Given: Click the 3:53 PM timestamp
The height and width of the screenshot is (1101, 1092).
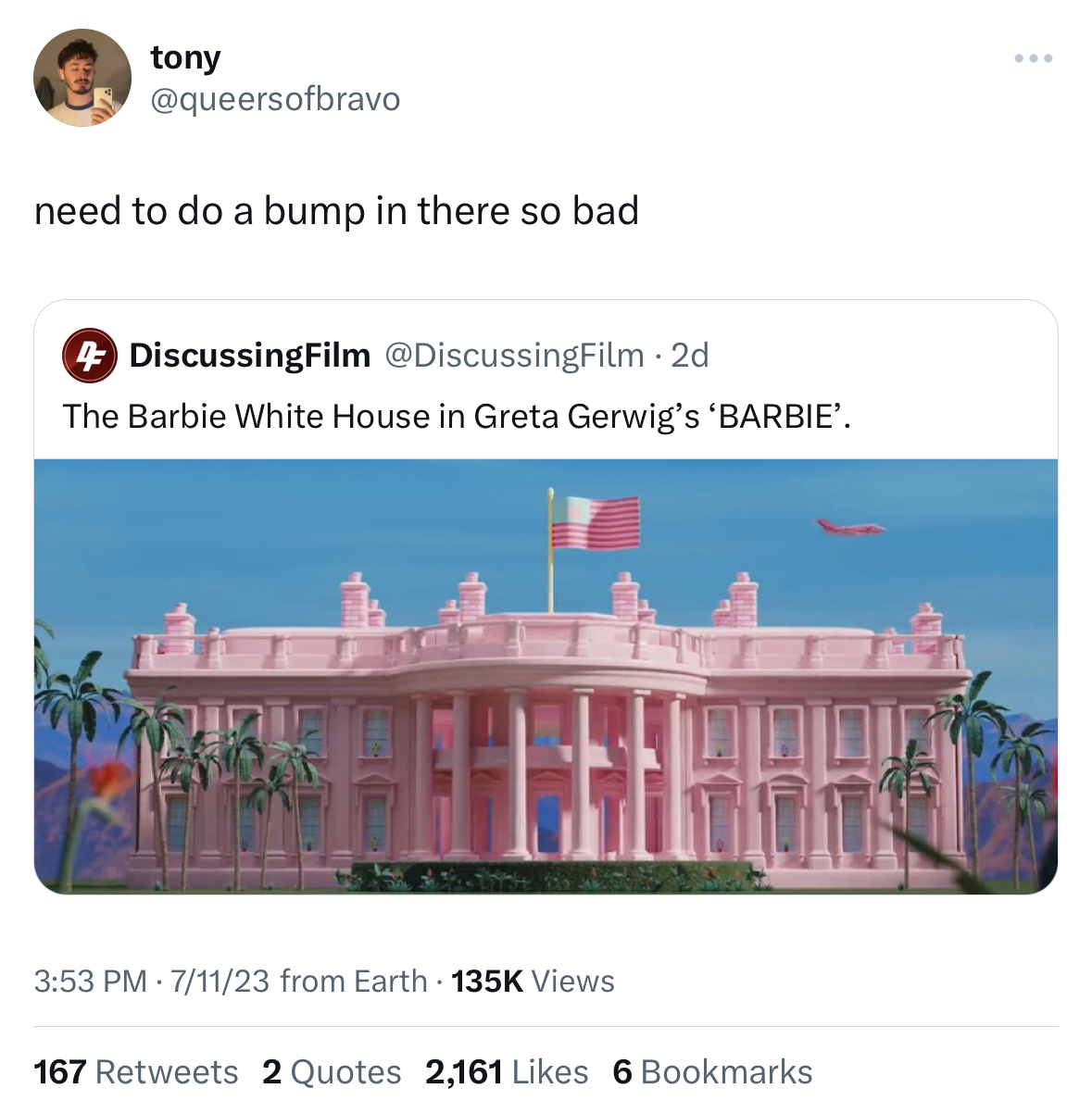Looking at the screenshot, I should 91,981.
